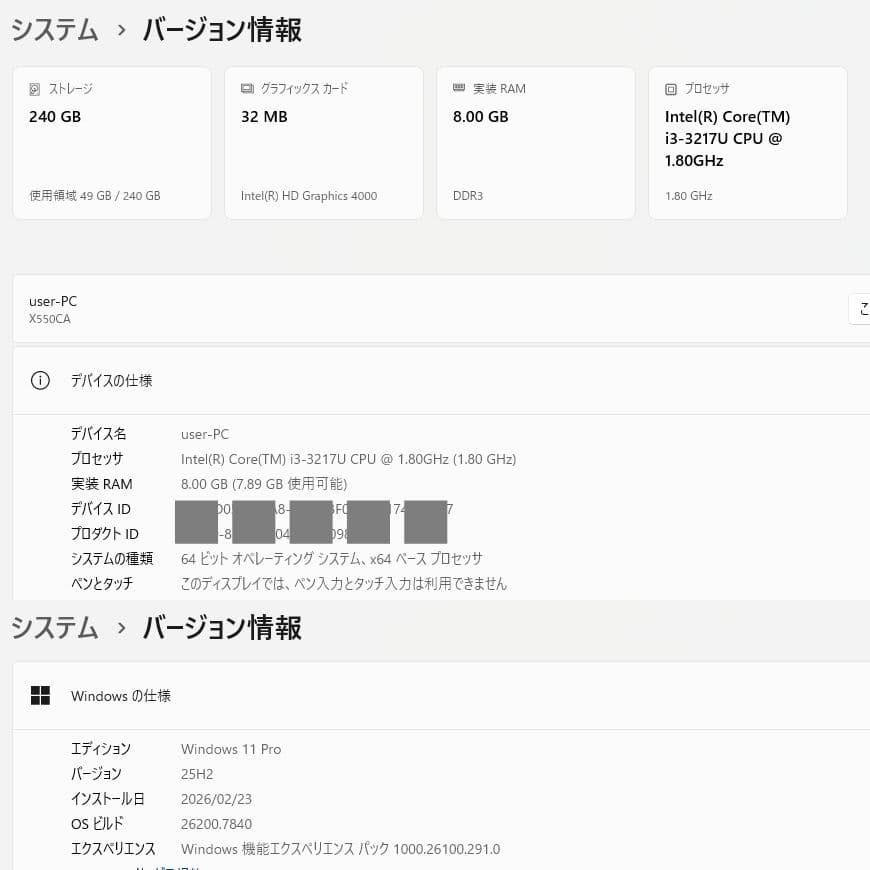870x870 pixels.
Task: Click the breadcrumb chevron after システム
Action: (x=120, y=31)
